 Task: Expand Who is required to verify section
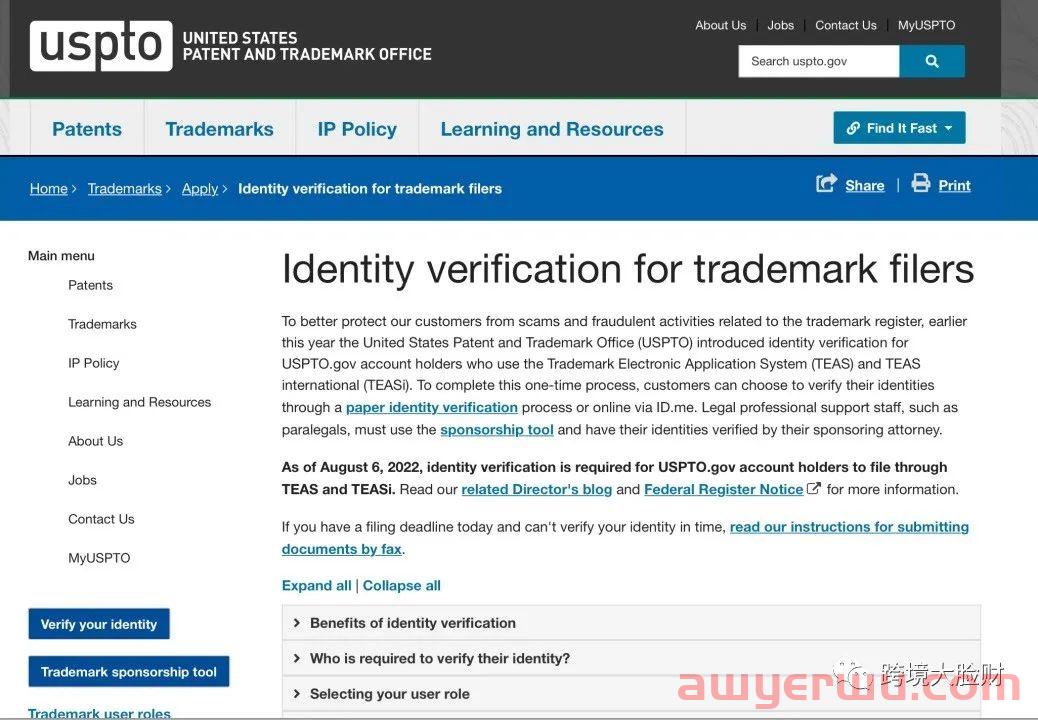click(x=439, y=658)
